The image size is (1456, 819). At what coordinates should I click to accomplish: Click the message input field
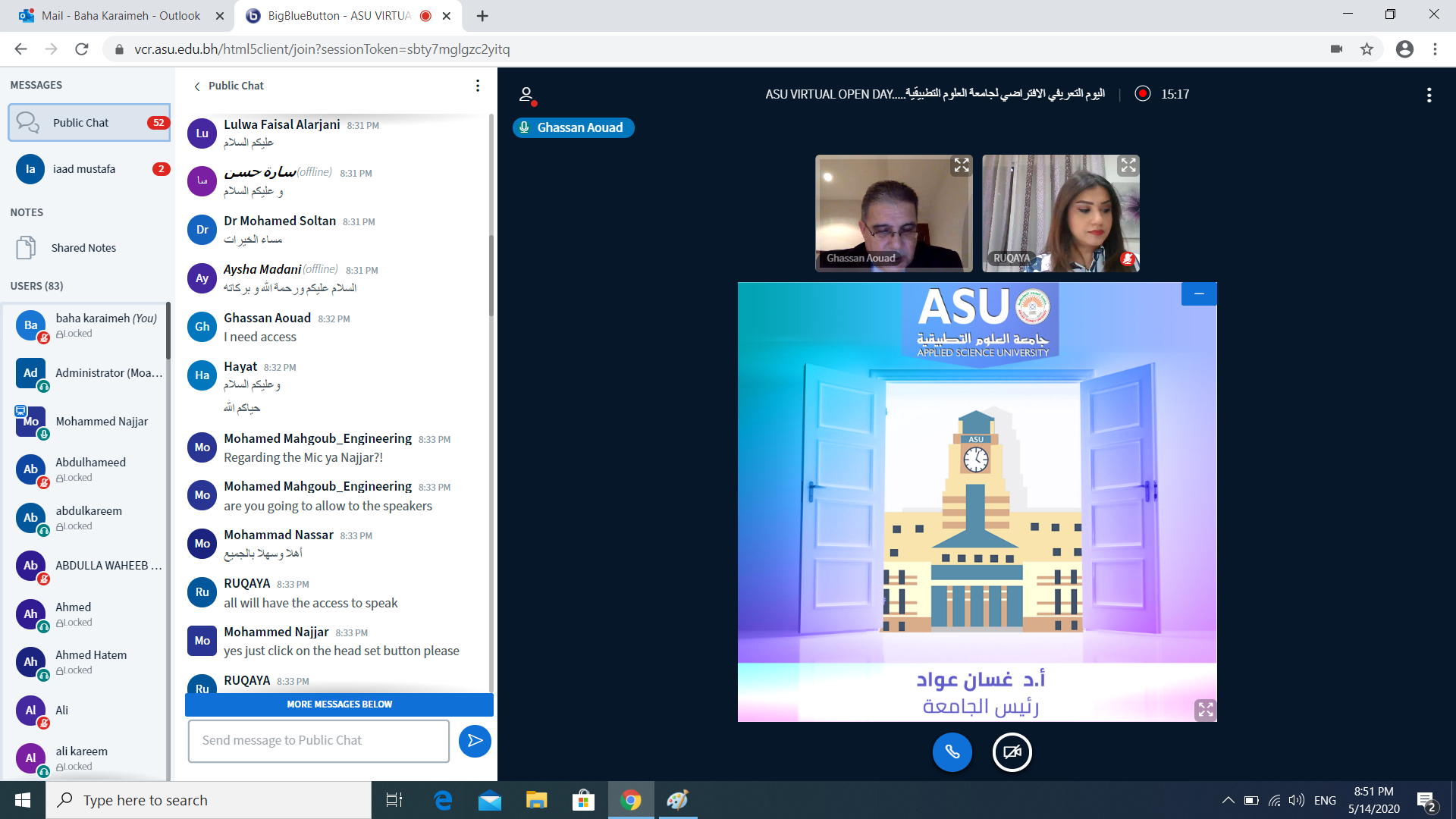click(318, 741)
